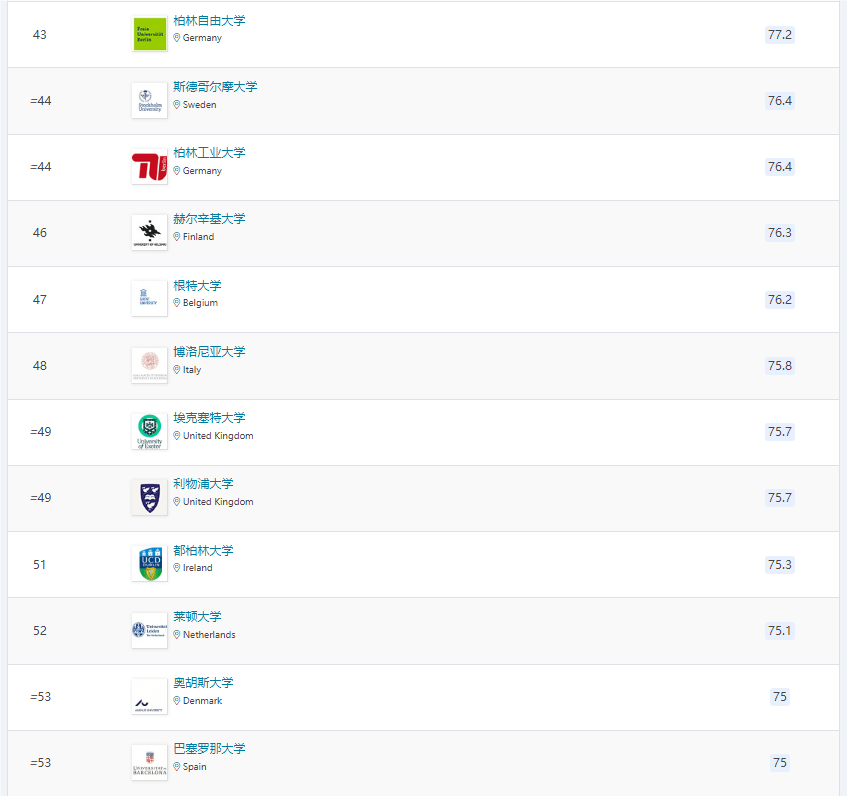This screenshot has height=796, width=847.
Task: Click the red TU Berlin logo
Action: 149,167
